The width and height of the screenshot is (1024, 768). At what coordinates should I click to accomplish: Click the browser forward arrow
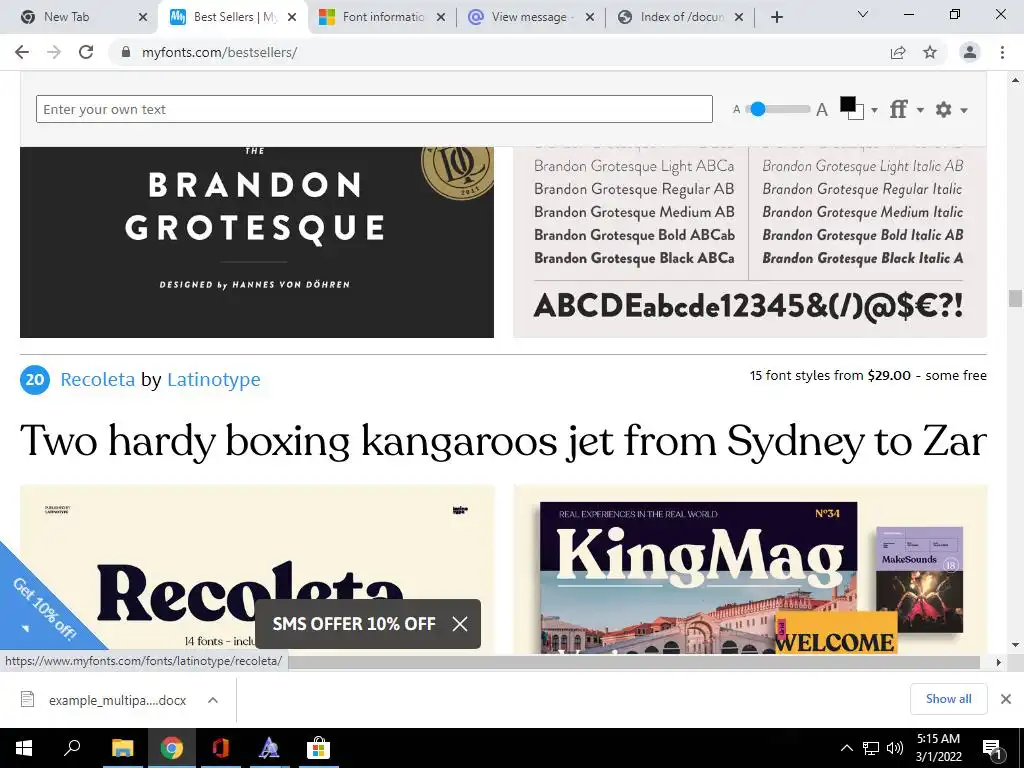54,52
